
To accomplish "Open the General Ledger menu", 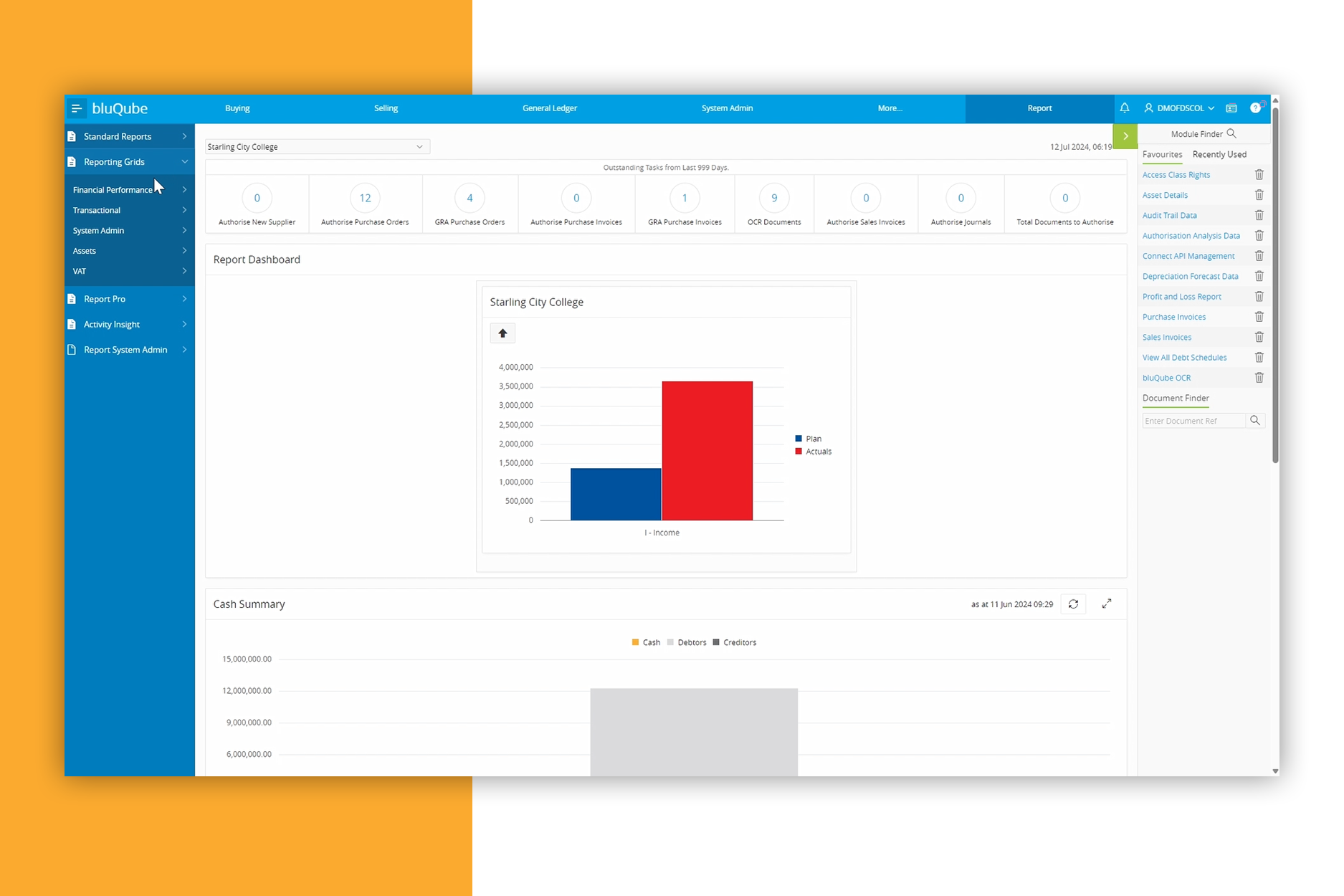I will pyautogui.click(x=549, y=108).
